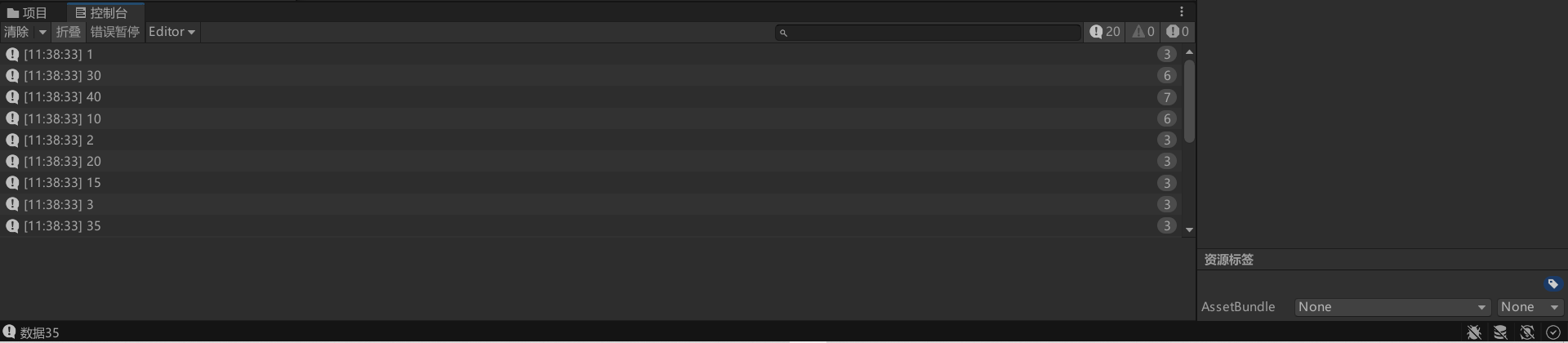Open the Editor dropdown in console toolbar

pyautogui.click(x=171, y=32)
